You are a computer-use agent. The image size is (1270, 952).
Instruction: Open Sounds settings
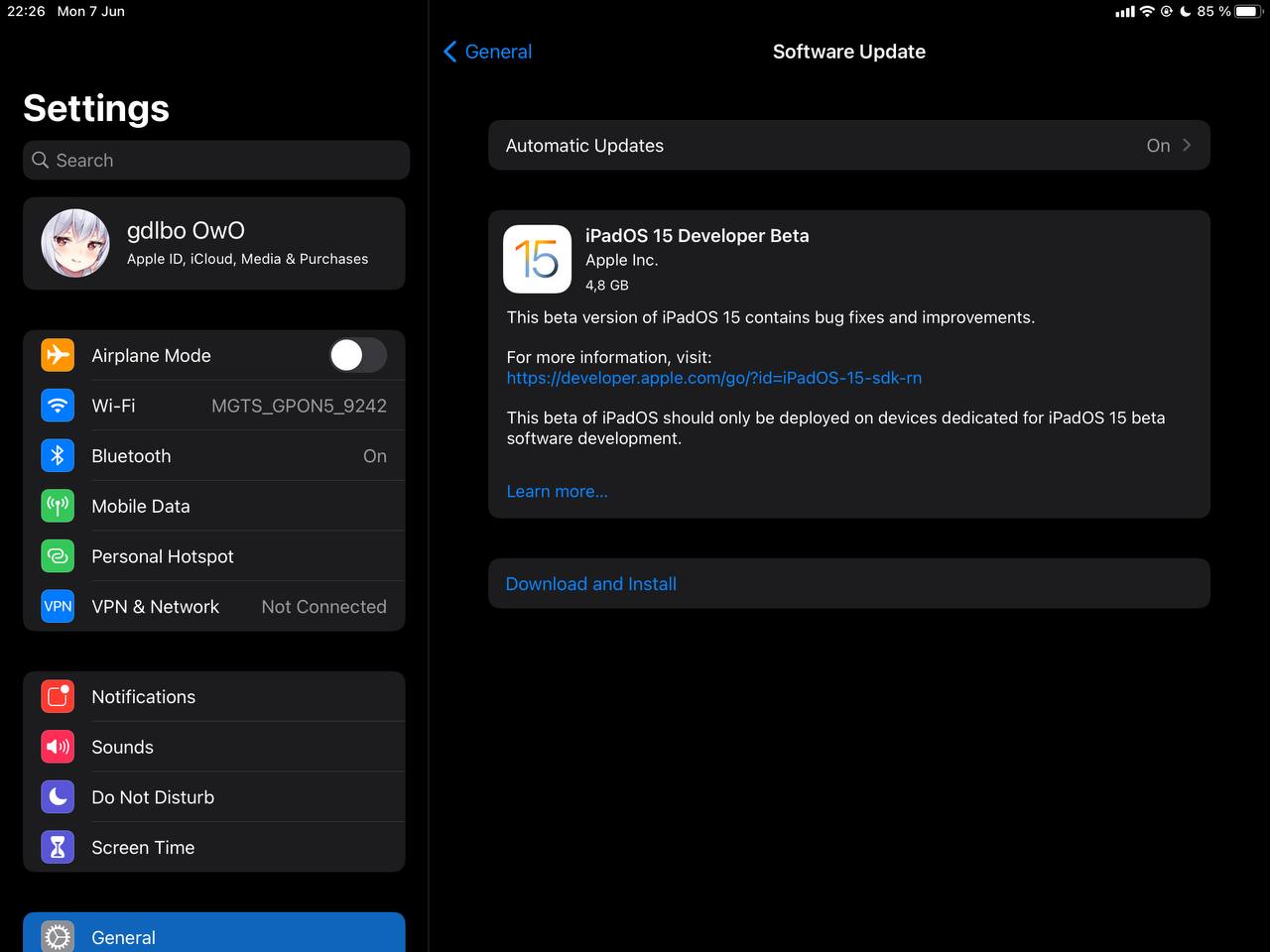(x=214, y=747)
